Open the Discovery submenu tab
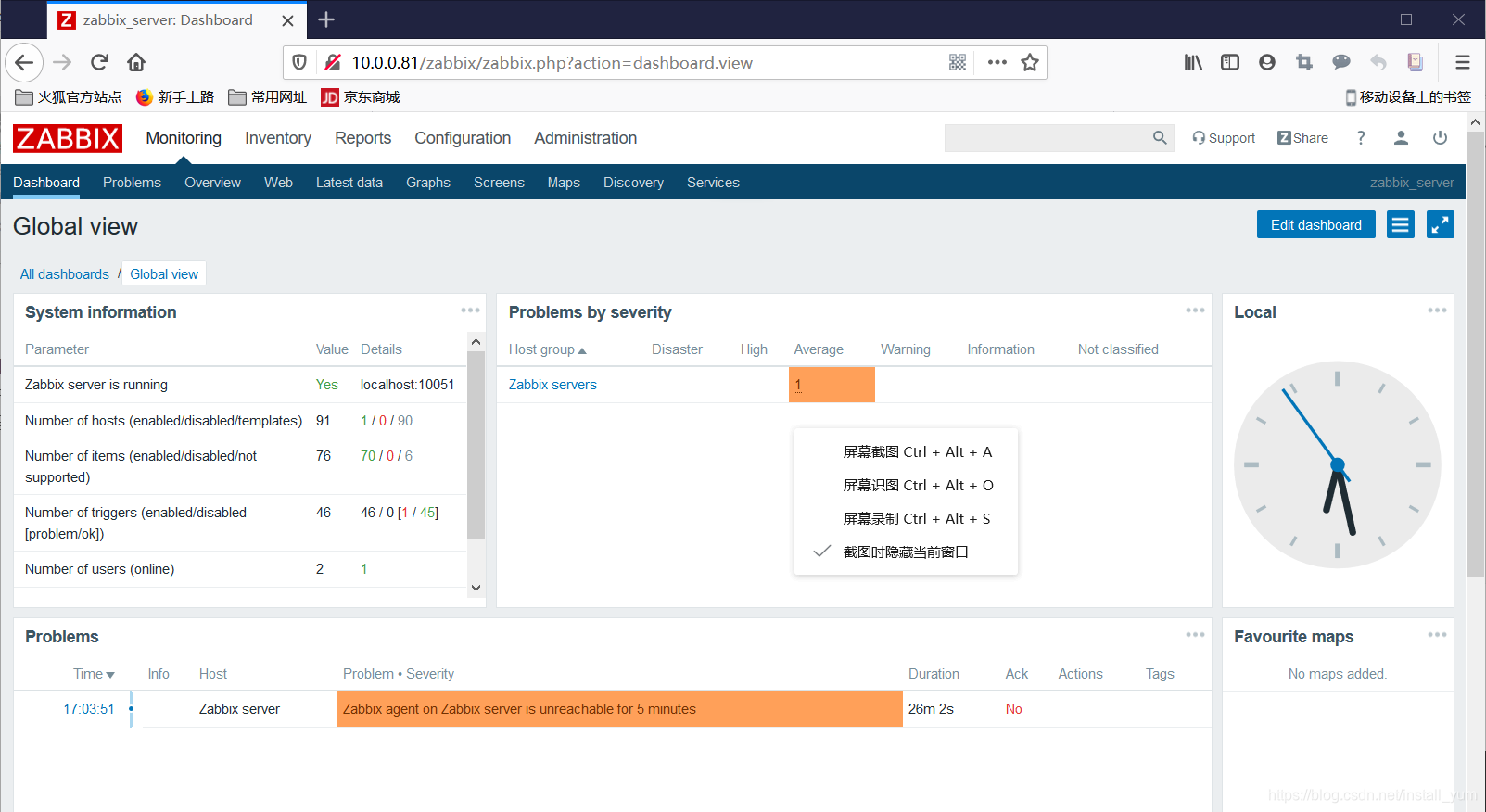Image resolution: width=1486 pixels, height=812 pixels. (x=633, y=183)
